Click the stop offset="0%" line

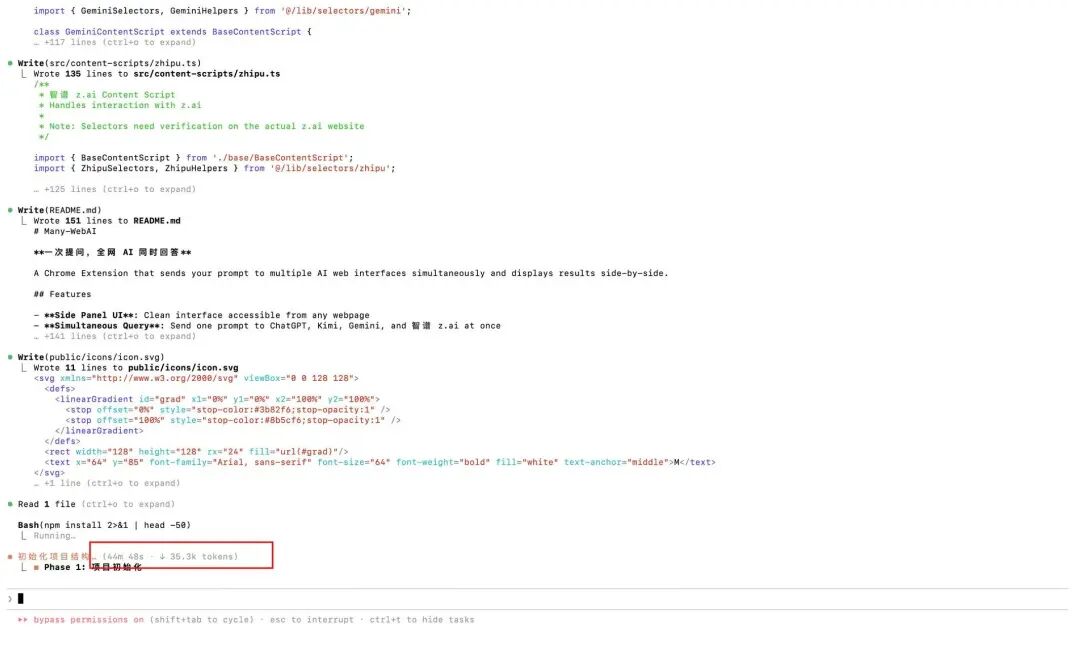point(228,410)
